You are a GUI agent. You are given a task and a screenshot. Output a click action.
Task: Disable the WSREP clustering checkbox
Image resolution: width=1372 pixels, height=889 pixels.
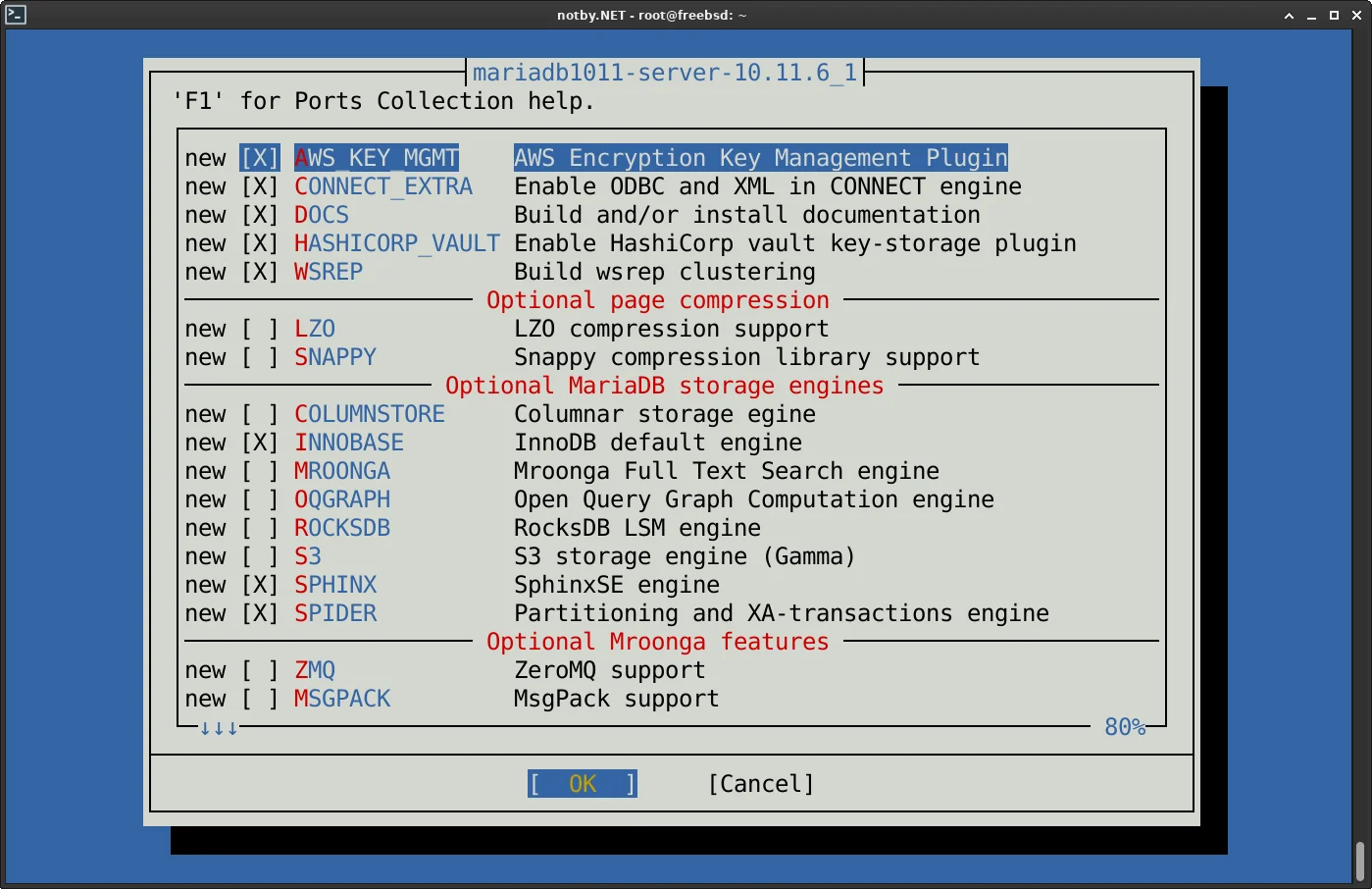(x=260, y=272)
